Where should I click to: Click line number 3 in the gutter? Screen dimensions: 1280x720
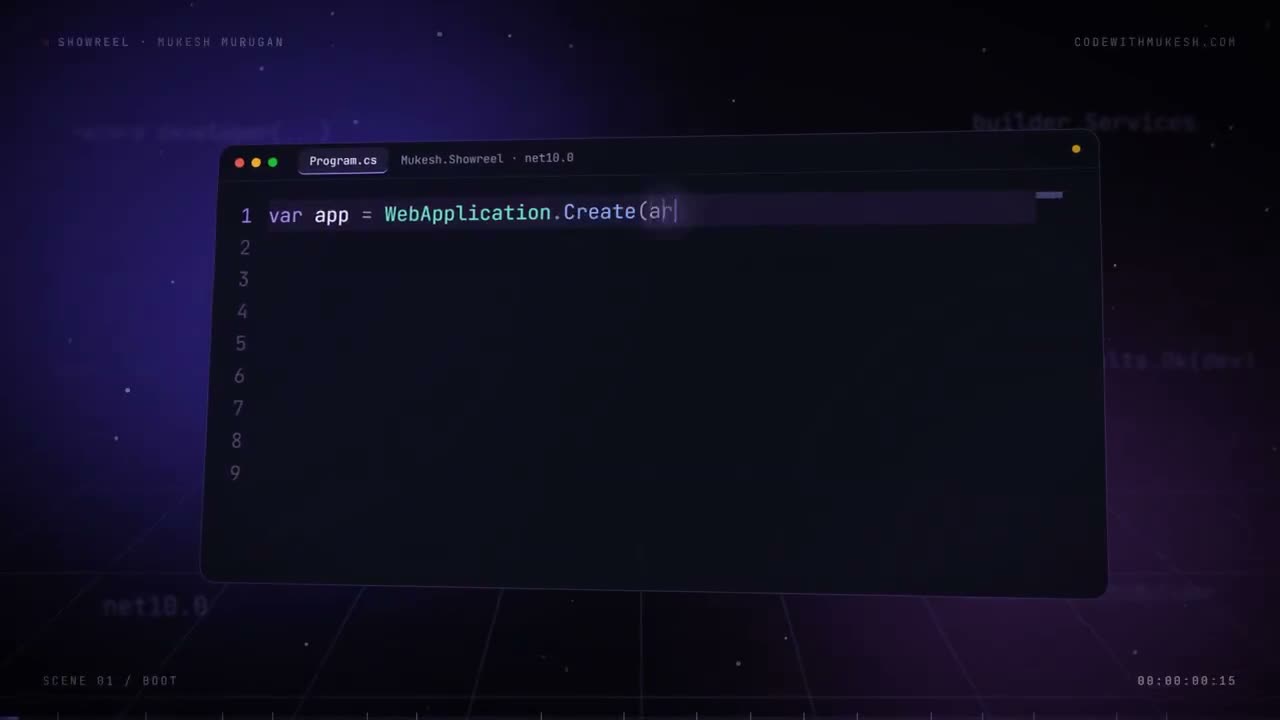(243, 280)
